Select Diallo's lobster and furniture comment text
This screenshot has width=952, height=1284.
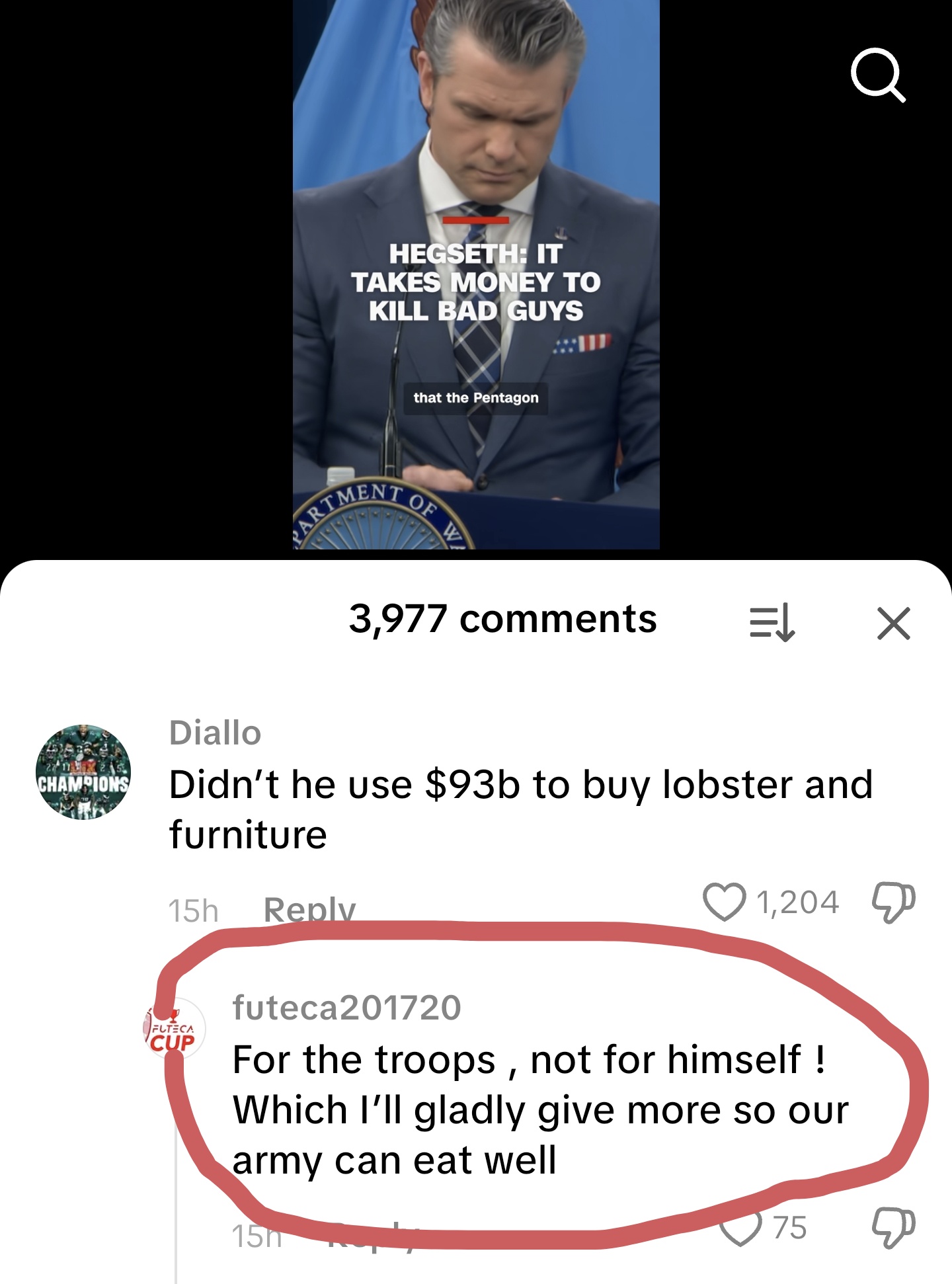pos(521,809)
